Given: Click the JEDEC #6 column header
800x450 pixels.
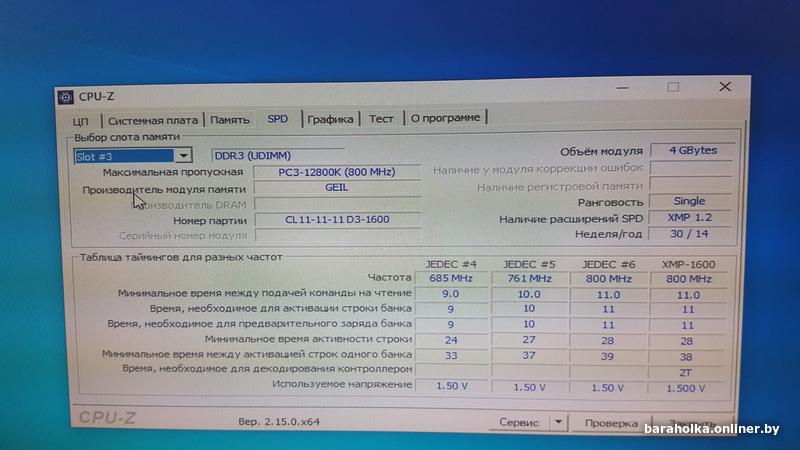Looking at the screenshot, I should [608, 264].
